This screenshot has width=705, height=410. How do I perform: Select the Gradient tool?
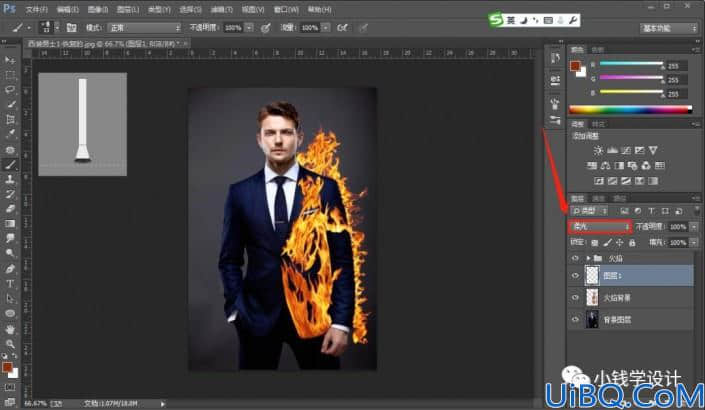[x=10, y=224]
